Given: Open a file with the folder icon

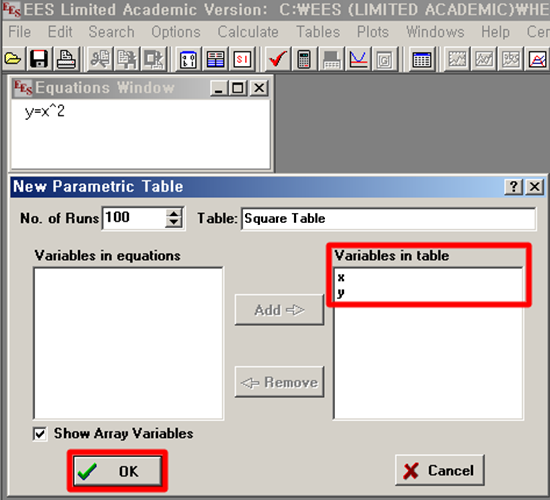Looking at the screenshot, I should pos(13,59).
